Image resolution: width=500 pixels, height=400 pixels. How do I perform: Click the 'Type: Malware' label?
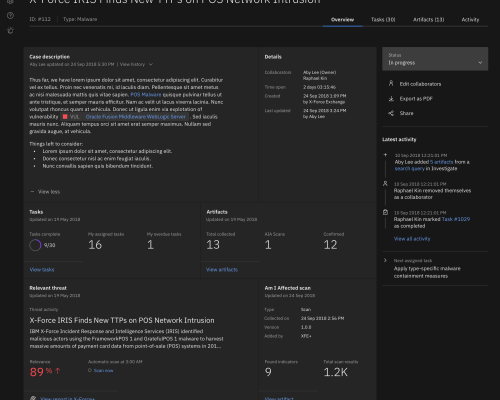pyautogui.click(x=80, y=19)
